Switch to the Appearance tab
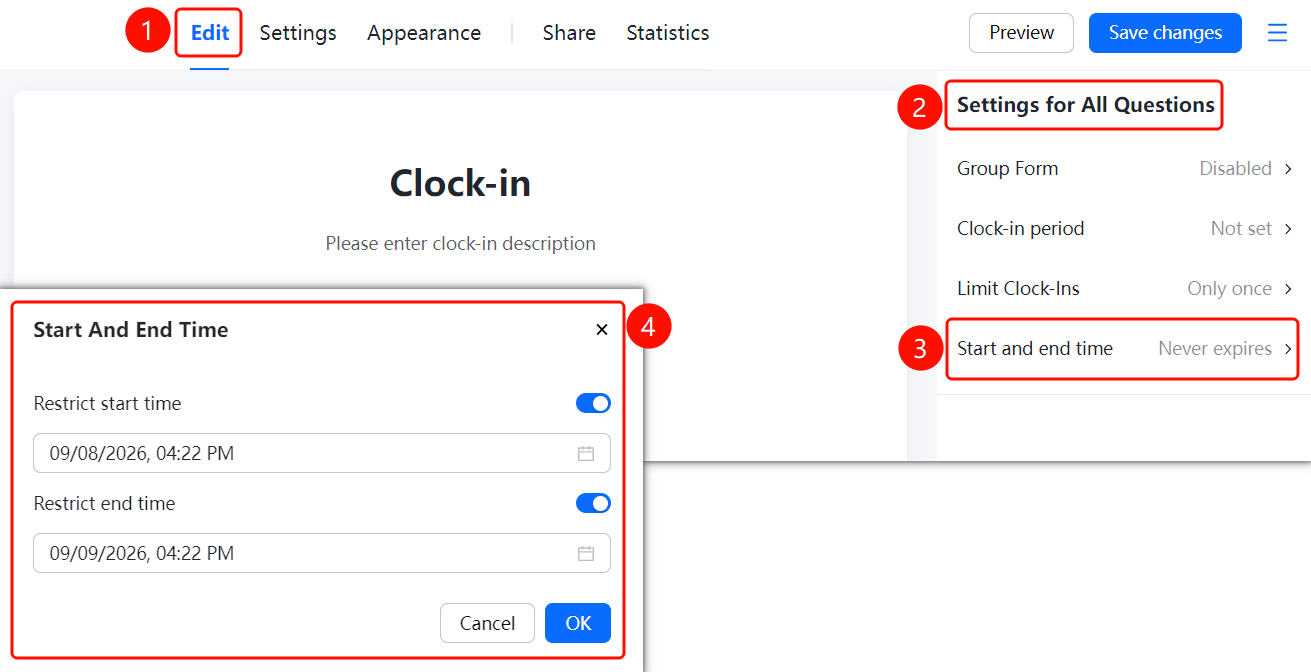Screen dimensions: 1311x672 click(424, 33)
